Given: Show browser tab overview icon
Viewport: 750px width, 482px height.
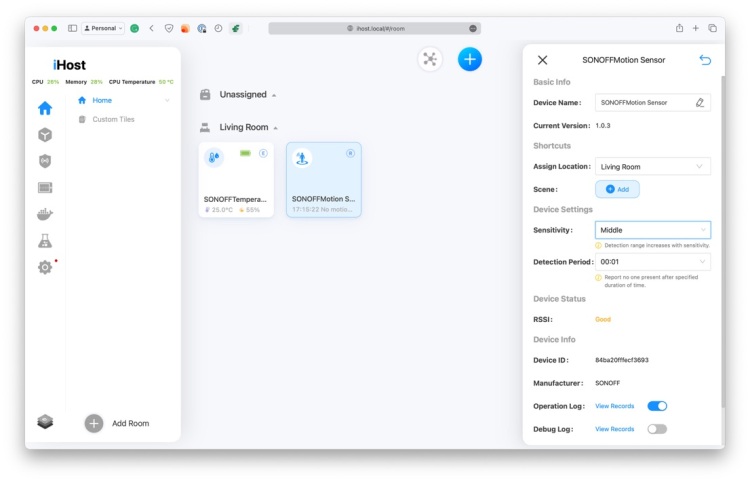Looking at the screenshot, I should 712,28.
